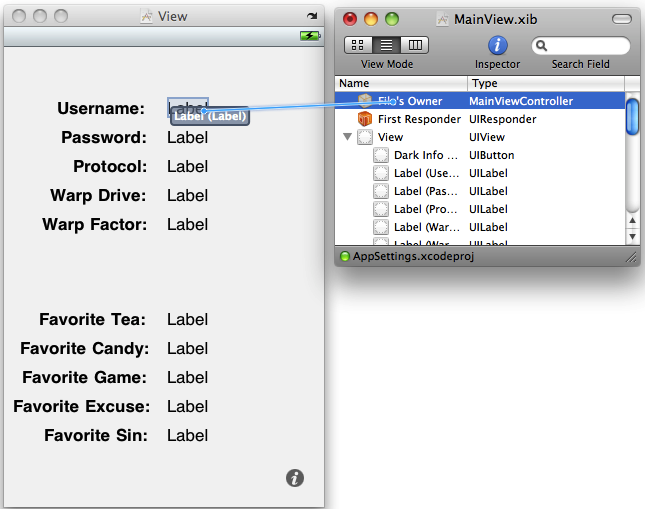Viewport: 645px width, 509px height.
Task: Switch to icon view mode
Action: pos(358,45)
